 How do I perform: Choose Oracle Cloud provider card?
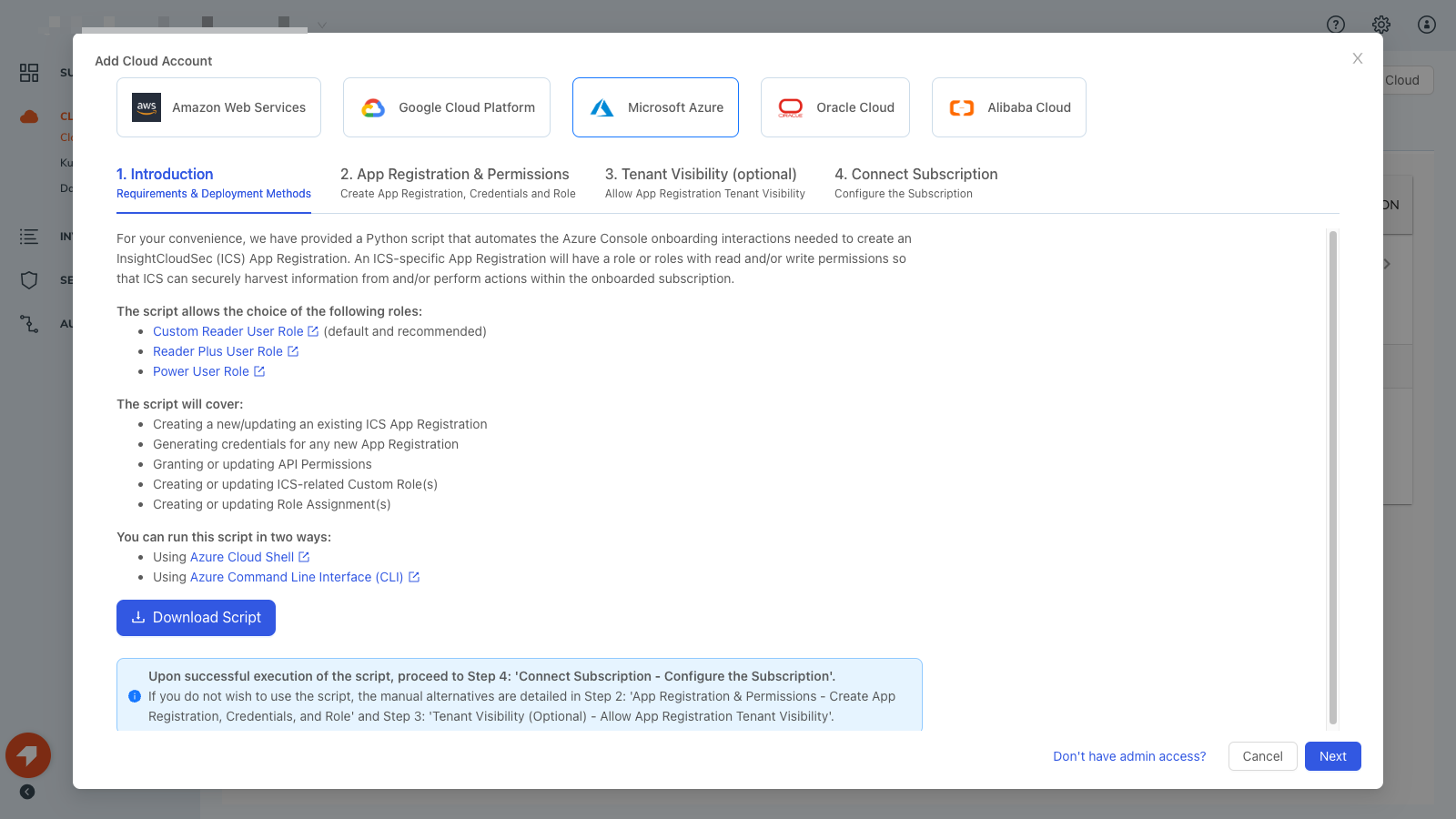[x=835, y=107]
